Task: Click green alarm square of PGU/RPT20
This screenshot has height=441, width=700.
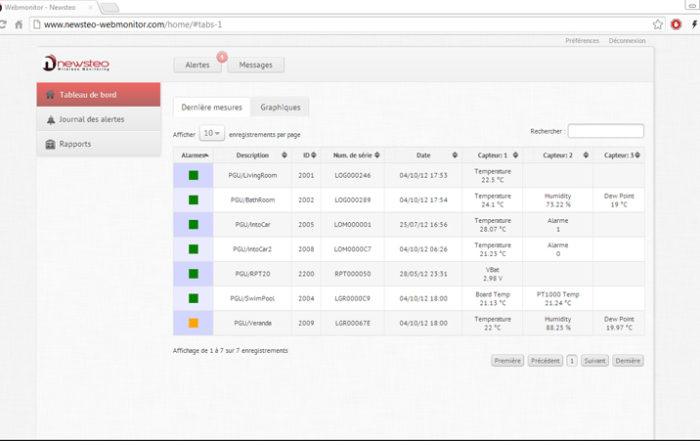Action: click(x=193, y=274)
